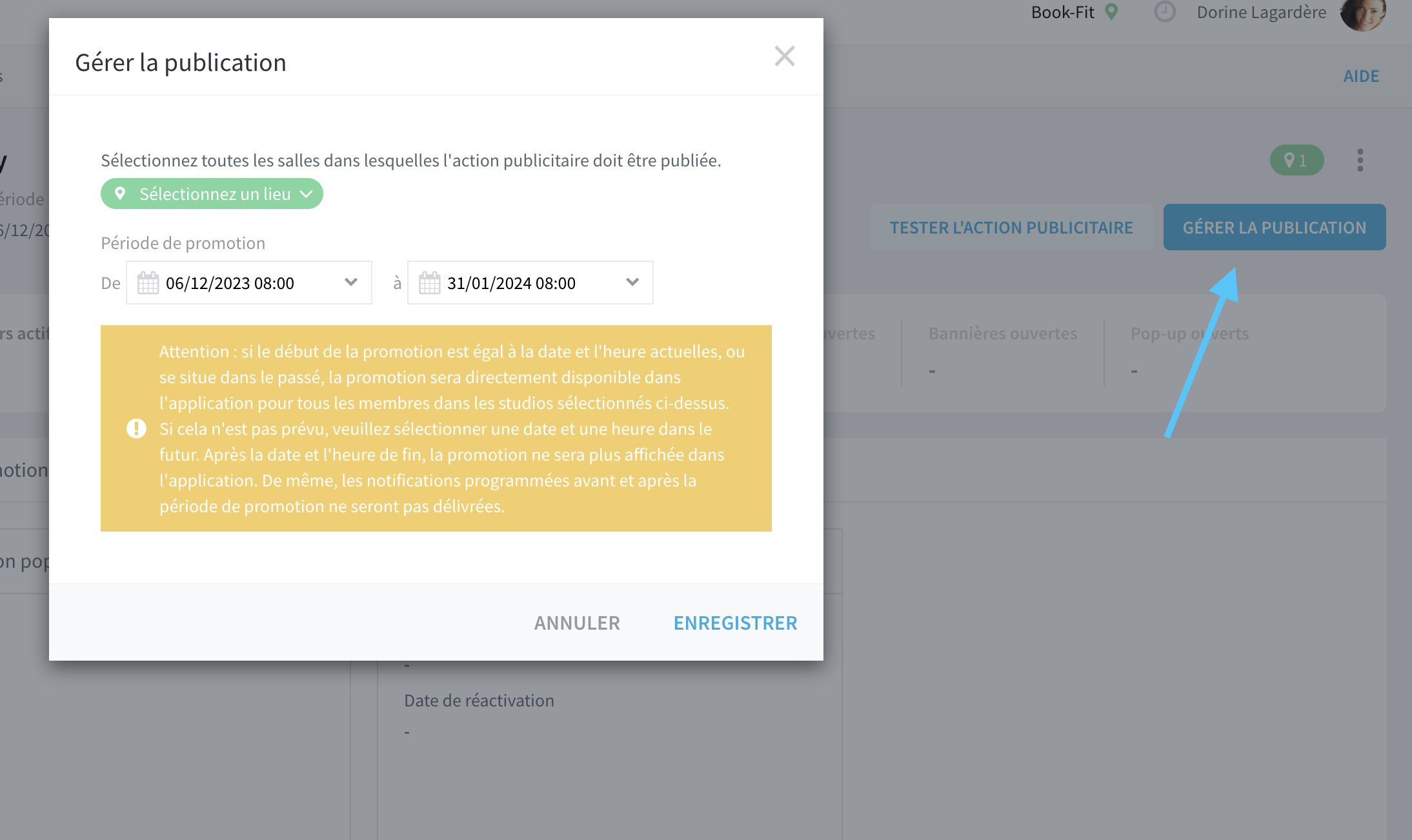Click the end date field 31/01/2024 08:00
The image size is (1412, 840).
(530, 283)
